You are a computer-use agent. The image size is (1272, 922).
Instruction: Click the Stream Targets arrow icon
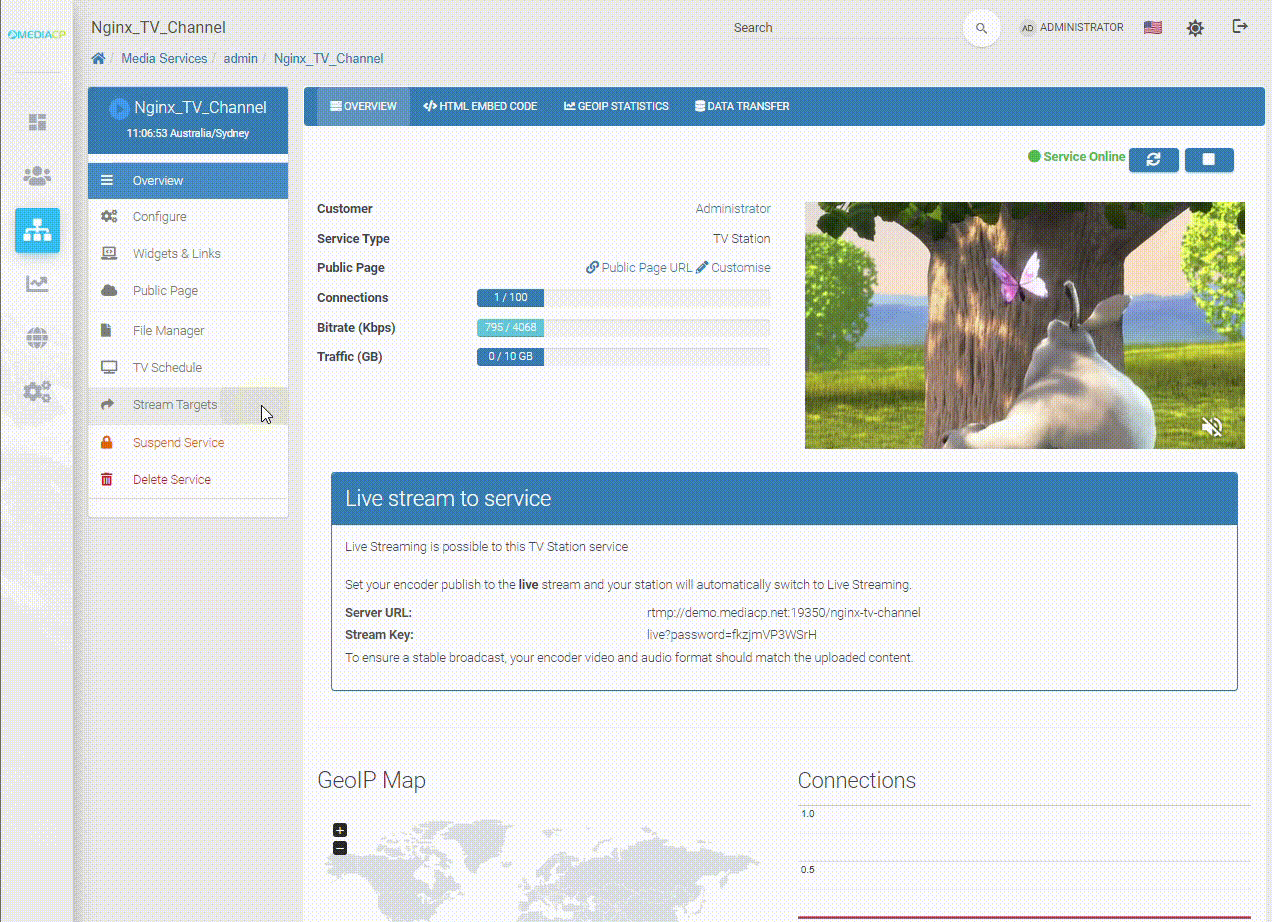(108, 404)
